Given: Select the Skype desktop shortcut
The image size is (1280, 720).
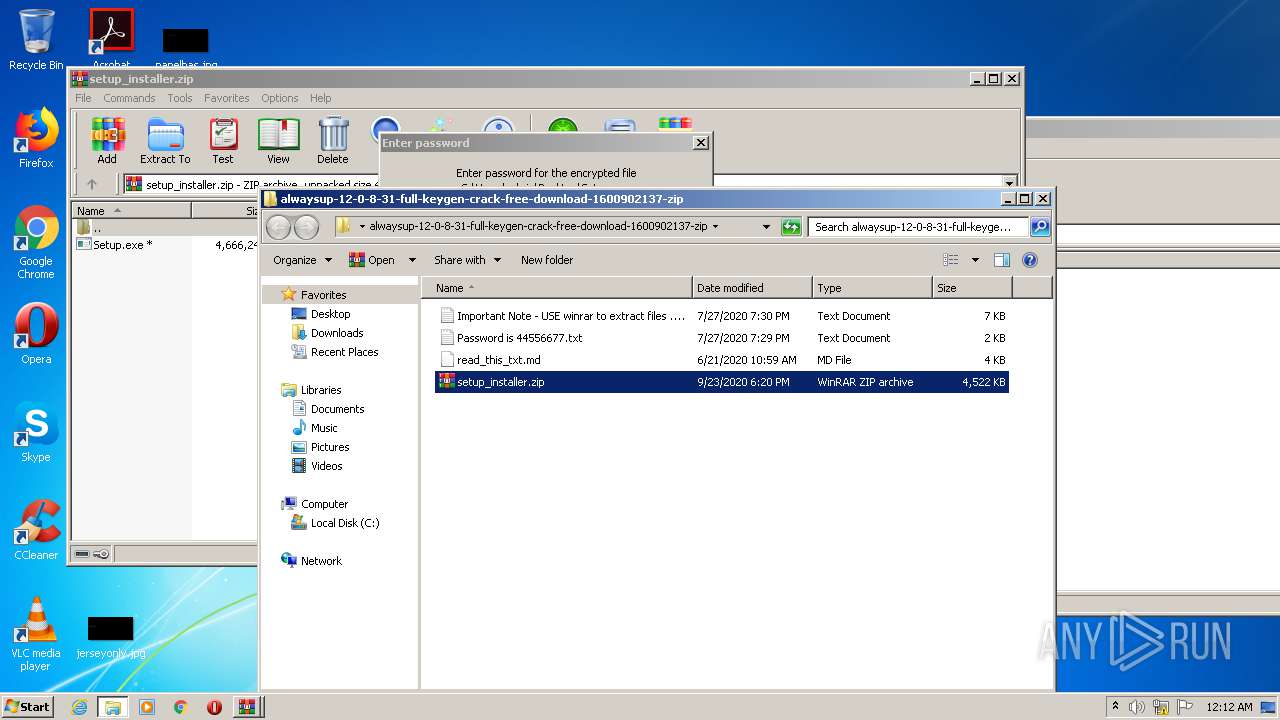Looking at the screenshot, I should point(36,432).
